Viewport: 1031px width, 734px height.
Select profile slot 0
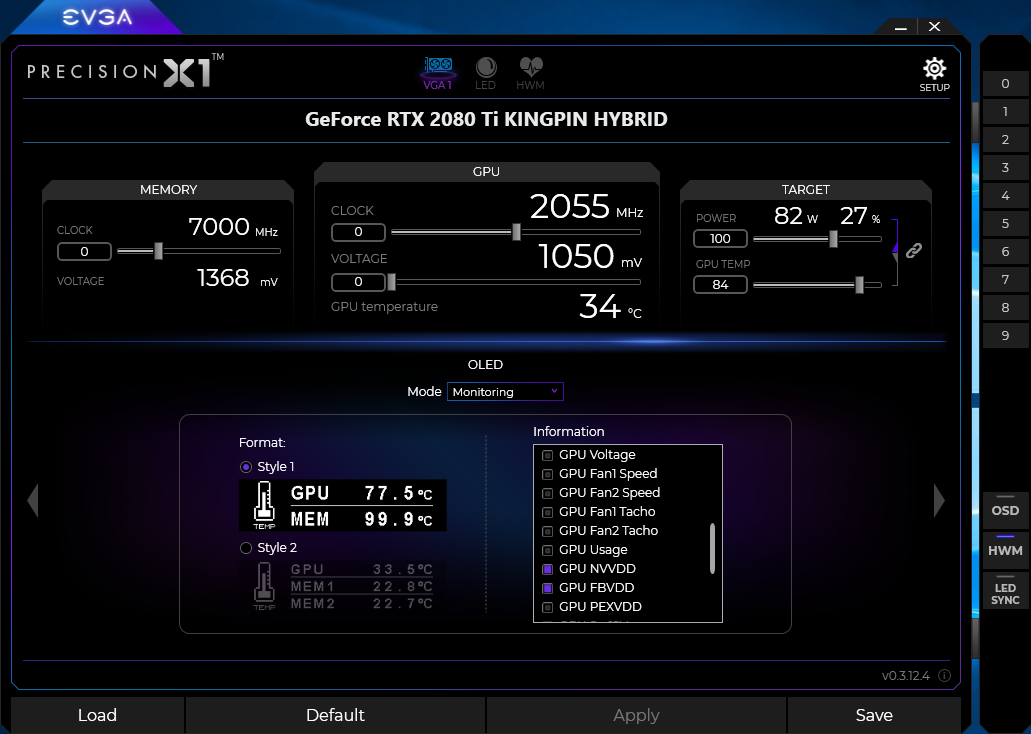1005,84
